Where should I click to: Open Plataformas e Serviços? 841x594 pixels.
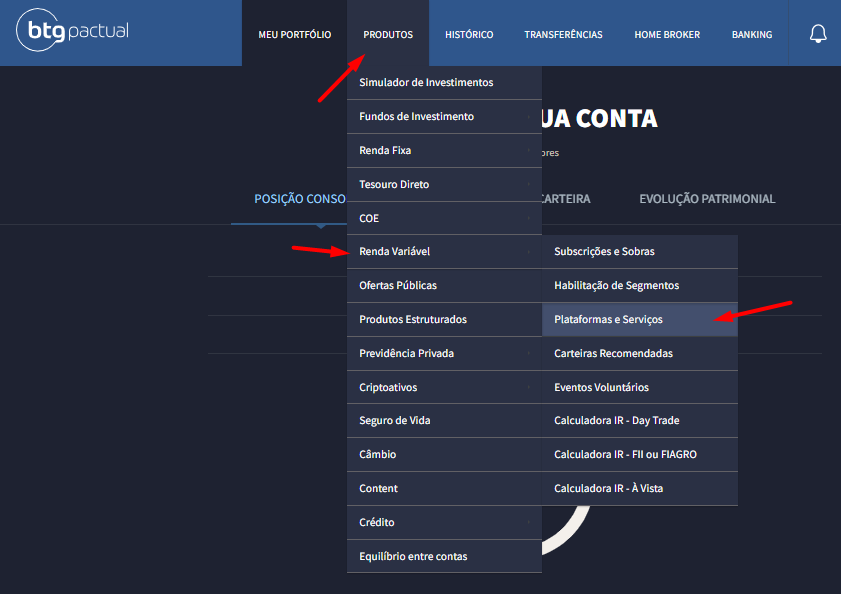(640, 319)
